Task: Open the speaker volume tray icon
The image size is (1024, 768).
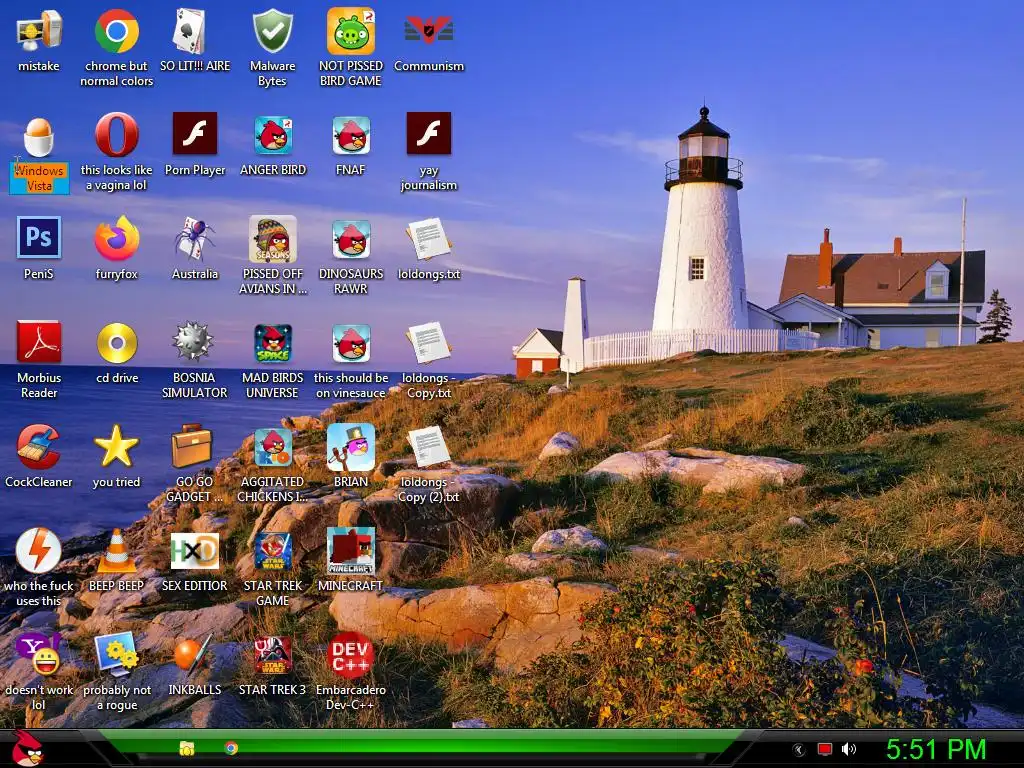Action: tap(849, 750)
